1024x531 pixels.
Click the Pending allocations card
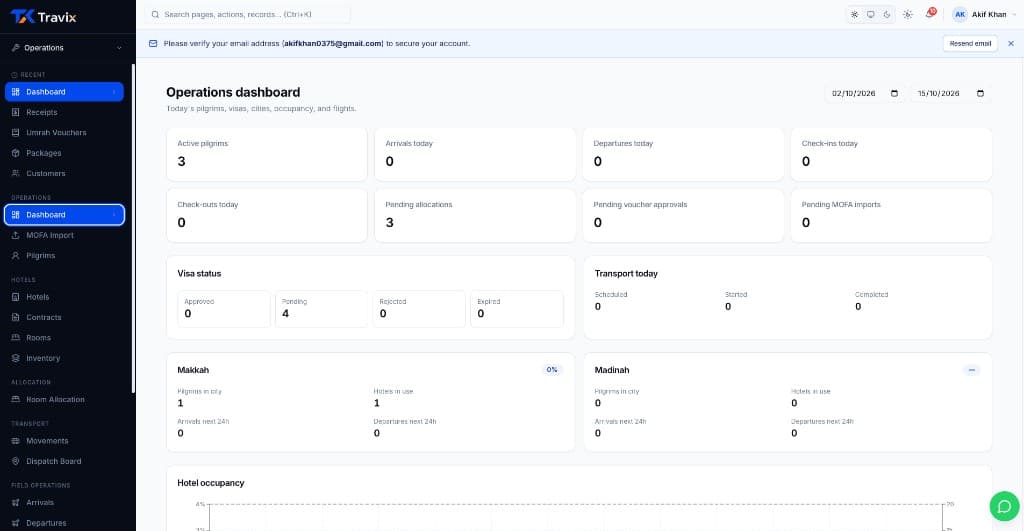pyautogui.click(x=475, y=216)
